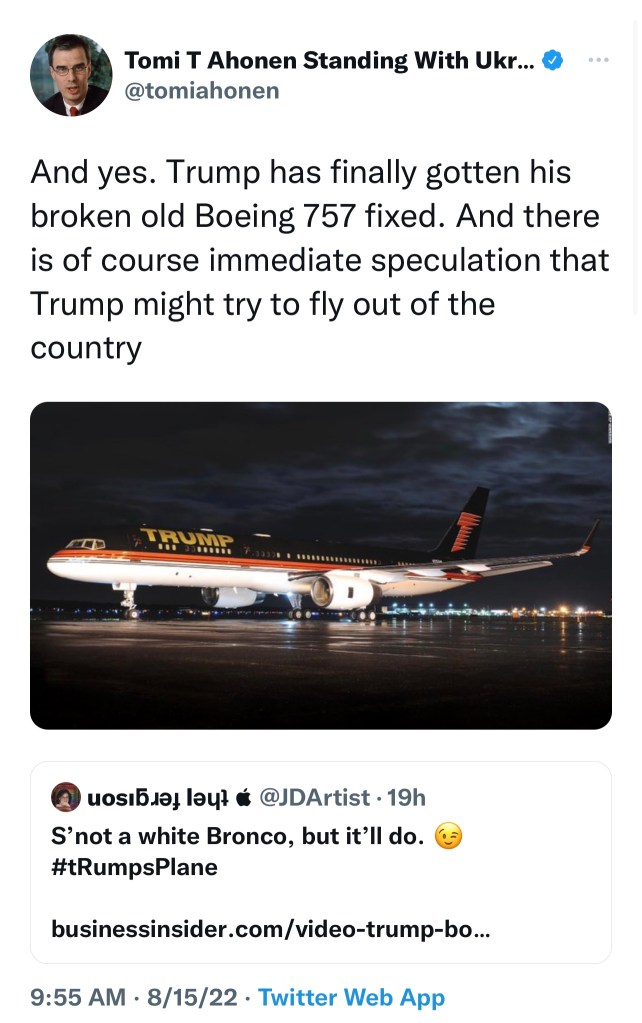
Task: Open the three-dot more options menu
Action: tap(599, 60)
